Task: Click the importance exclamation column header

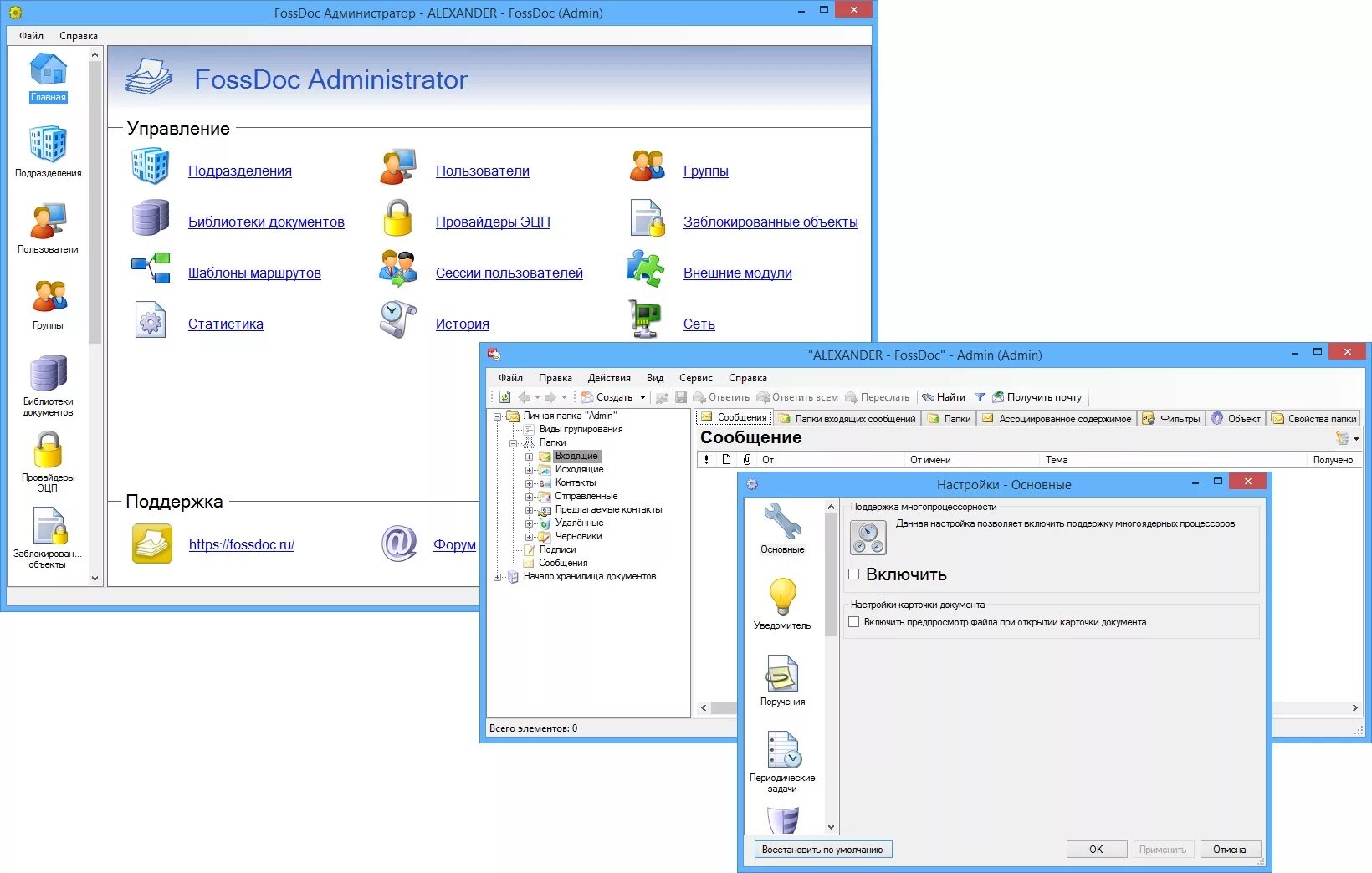Action: [706, 460]
